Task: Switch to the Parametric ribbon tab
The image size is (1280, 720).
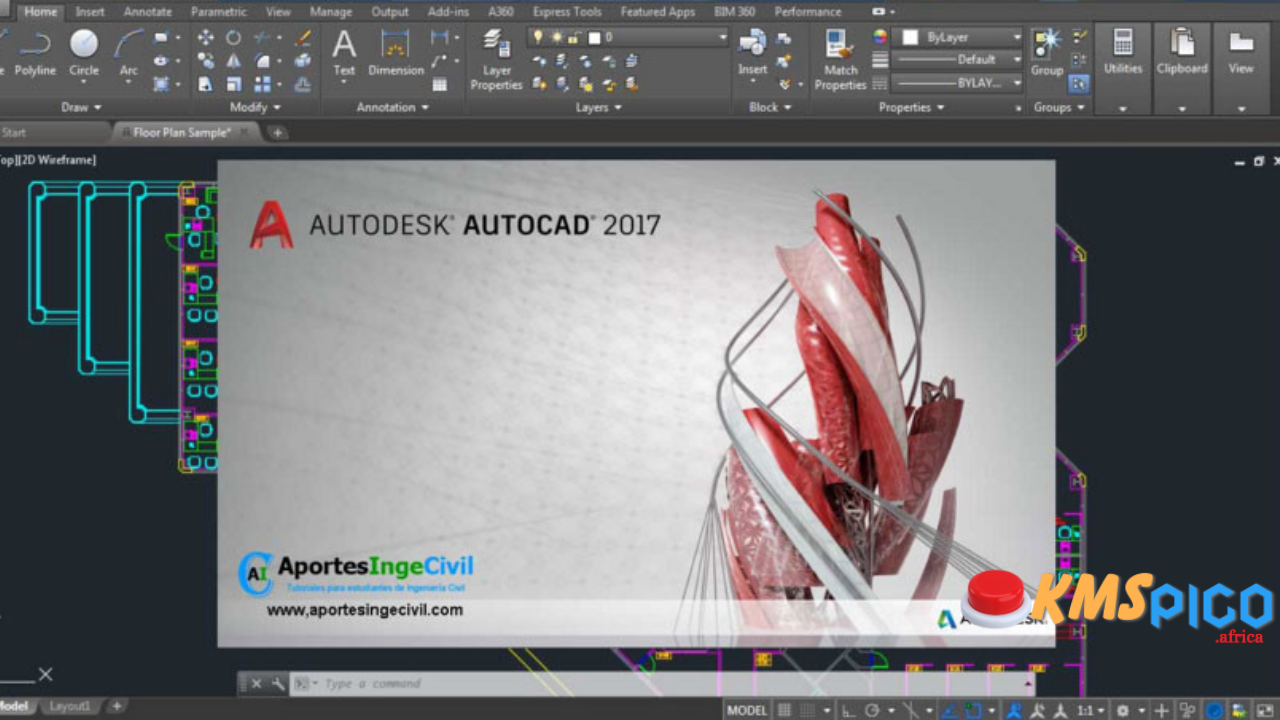Action: coord(219,12)
